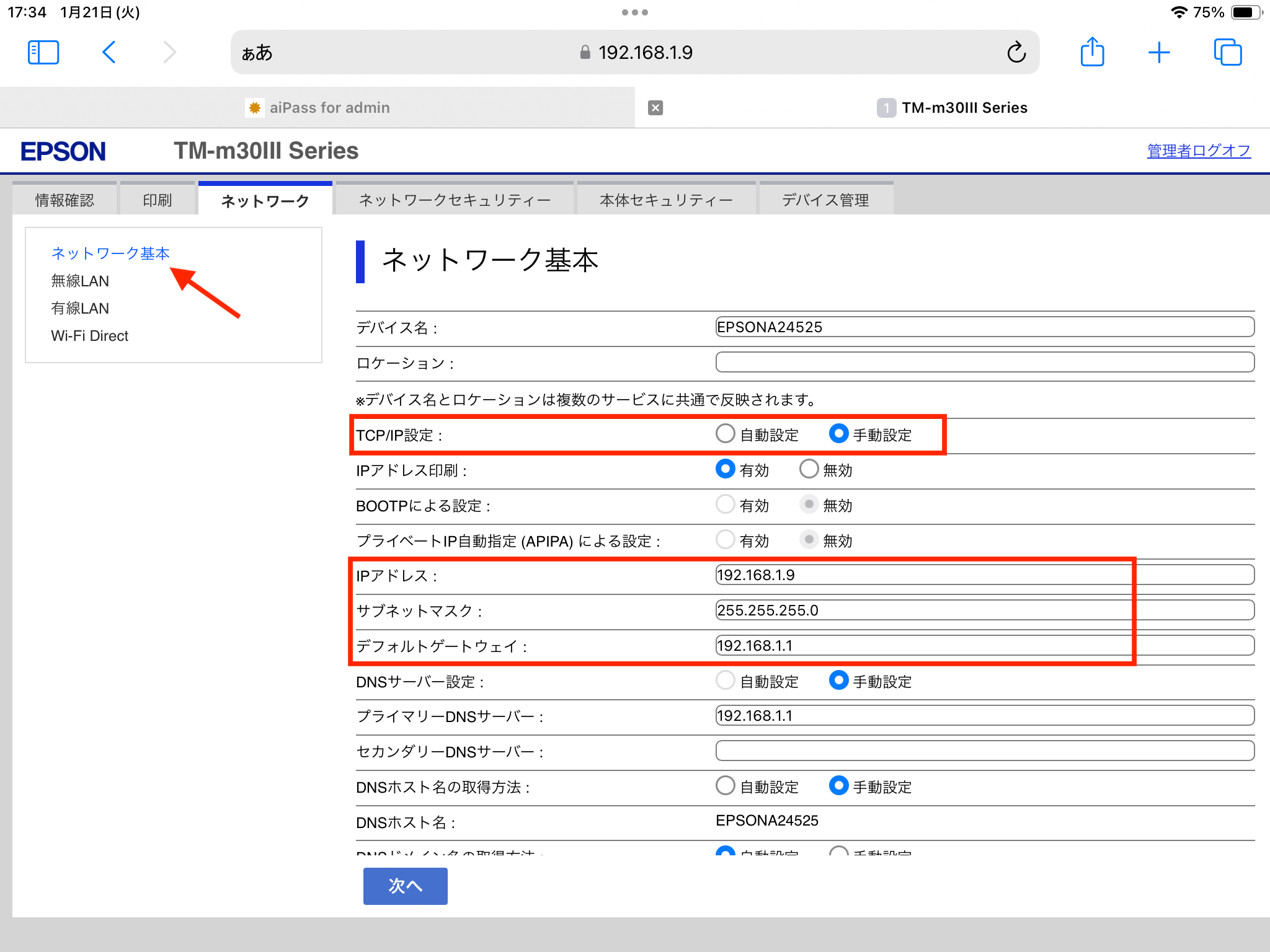The width and height of the screenshot is (1270, 952).
Task: Click the DNSホスト名 value EPSONA24525
Action: [x=767, y=821]
